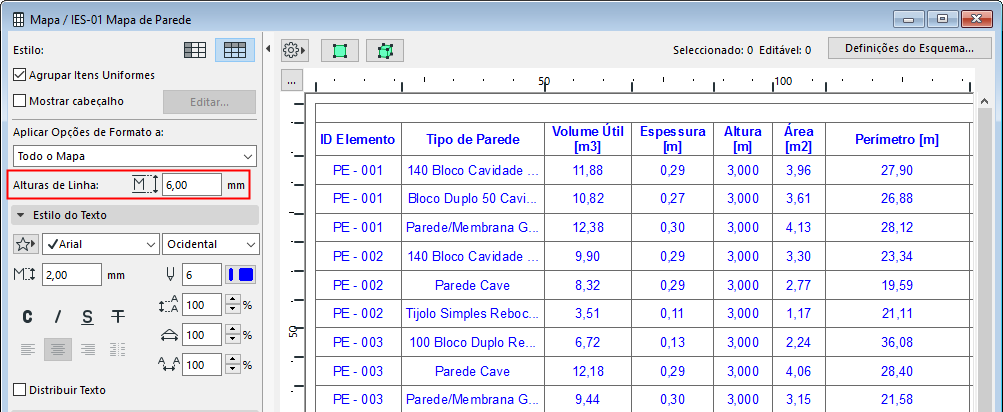
Task: Click thickness cell 0,11
Action: pos(672,313)
